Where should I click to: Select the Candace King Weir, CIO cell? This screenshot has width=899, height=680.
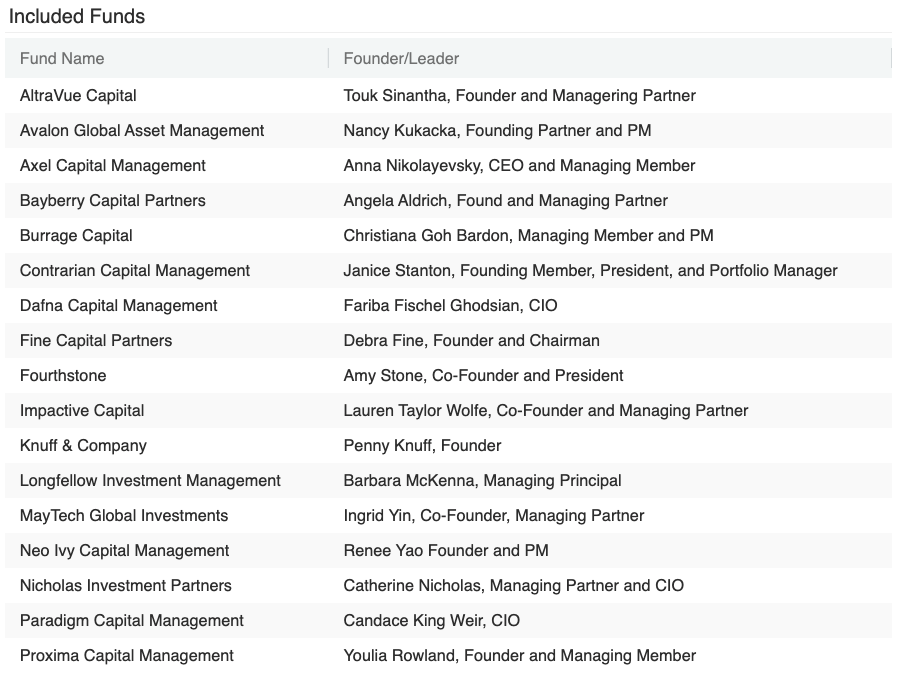[431, 621]
